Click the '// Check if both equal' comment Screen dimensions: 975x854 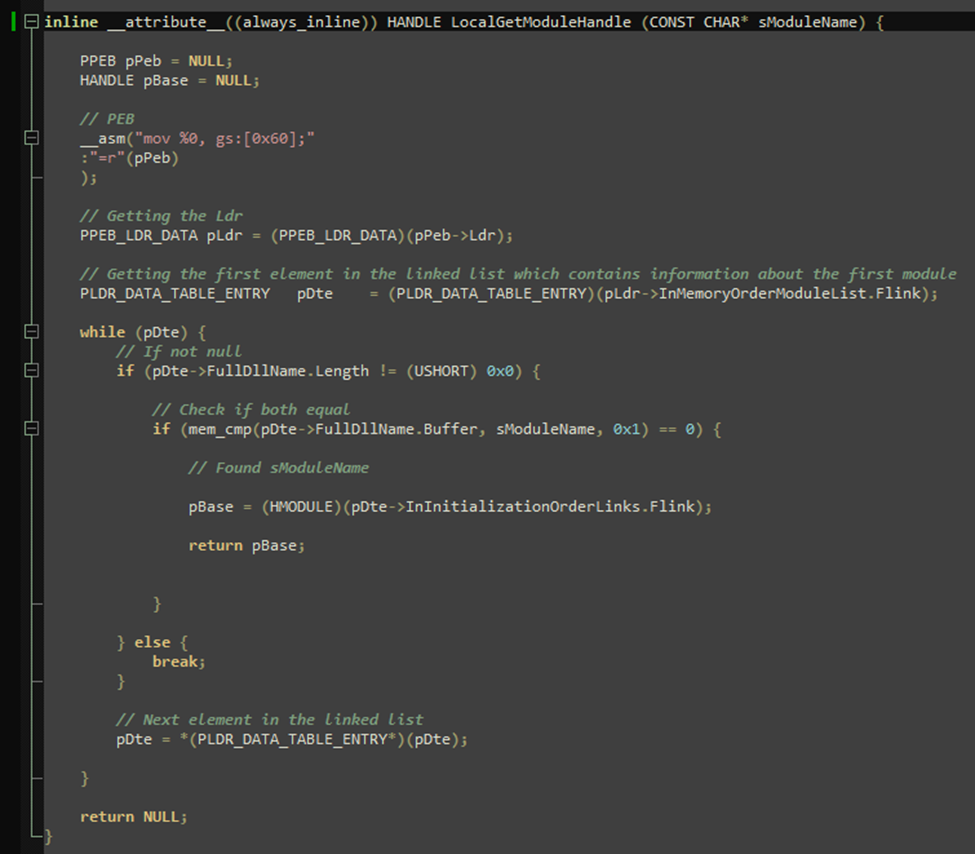(x=251, y=409)
